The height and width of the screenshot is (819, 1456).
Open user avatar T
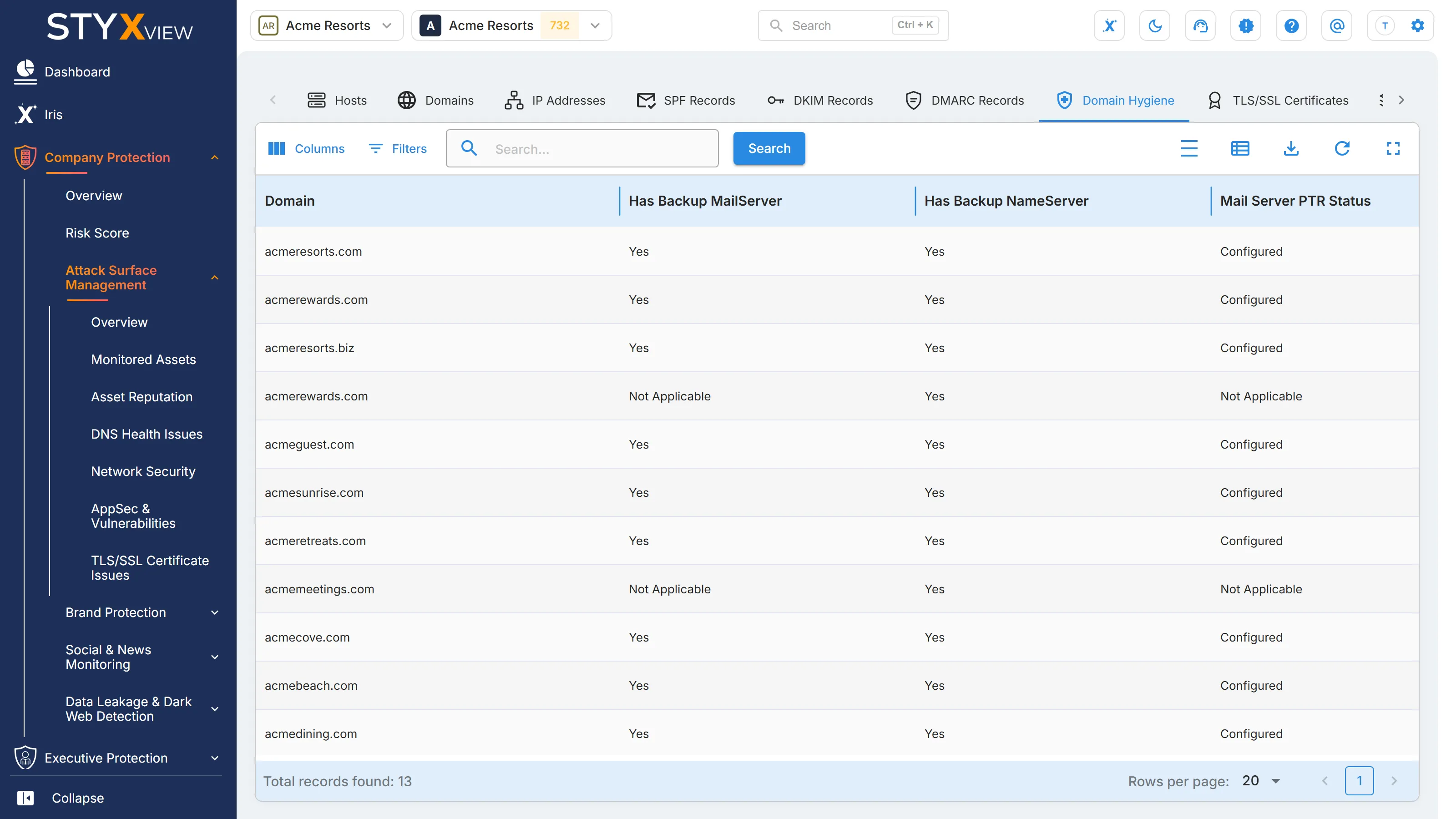[1385, 25]
